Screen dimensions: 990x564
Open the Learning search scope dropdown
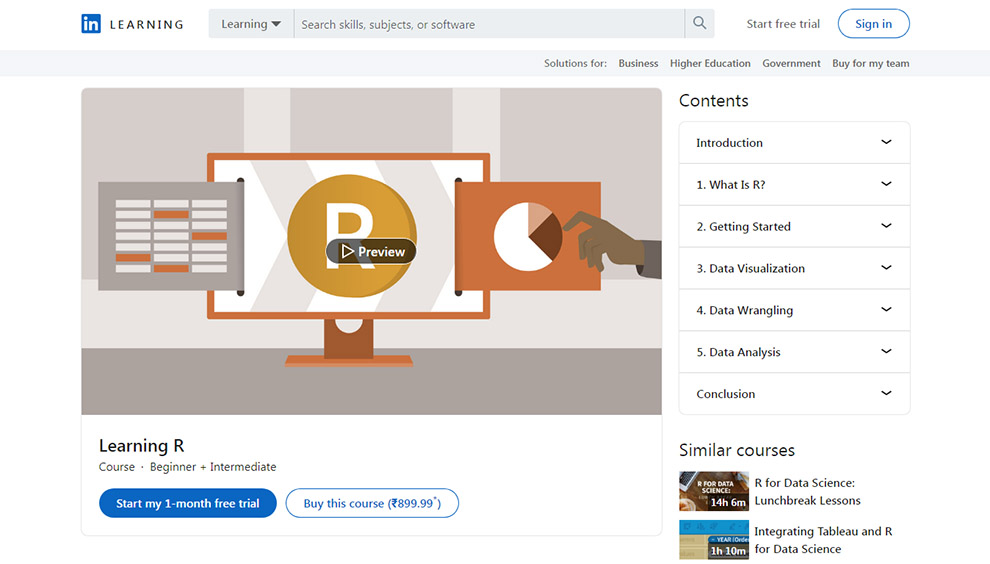point(251,24)
